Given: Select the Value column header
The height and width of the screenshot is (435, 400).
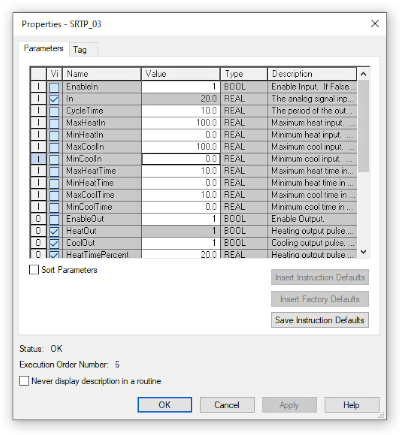Looking at the screenshot, I should [181, 74].
